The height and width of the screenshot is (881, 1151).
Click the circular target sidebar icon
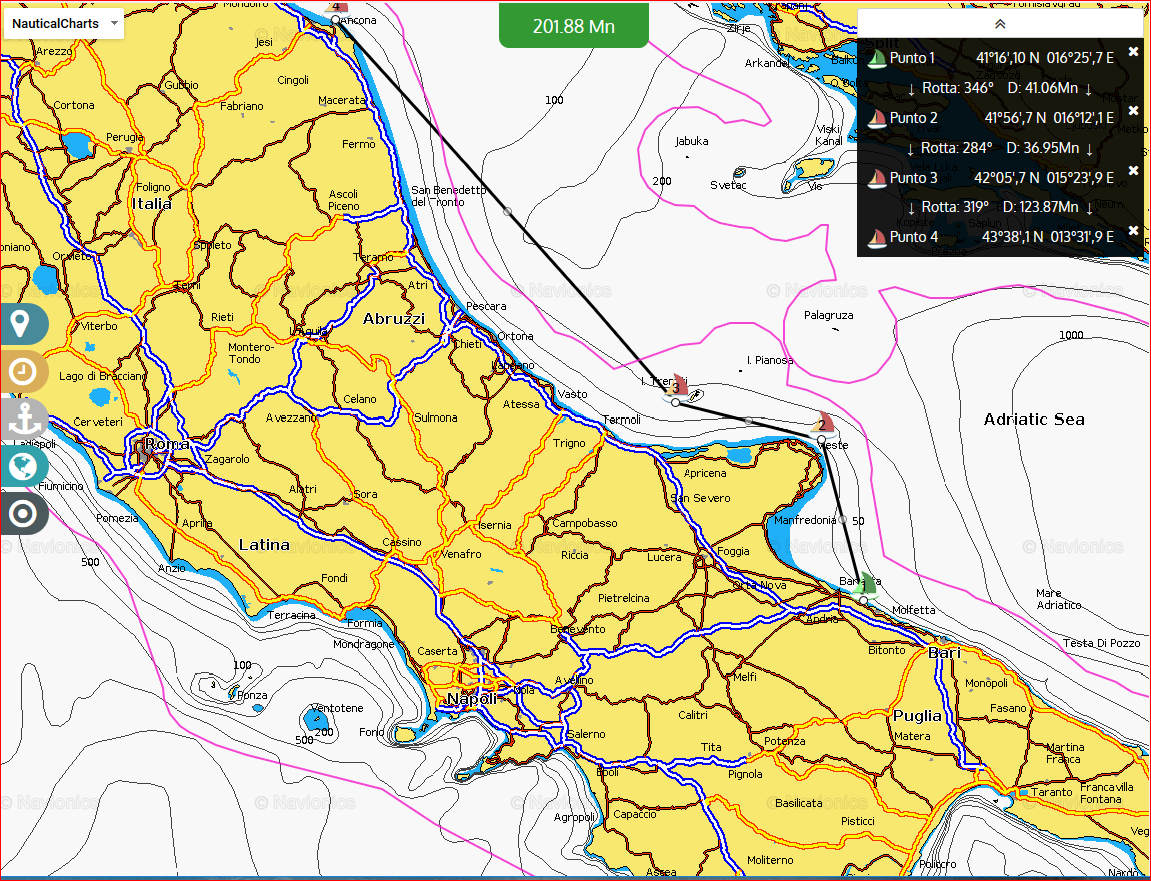[x=23, y=514]
